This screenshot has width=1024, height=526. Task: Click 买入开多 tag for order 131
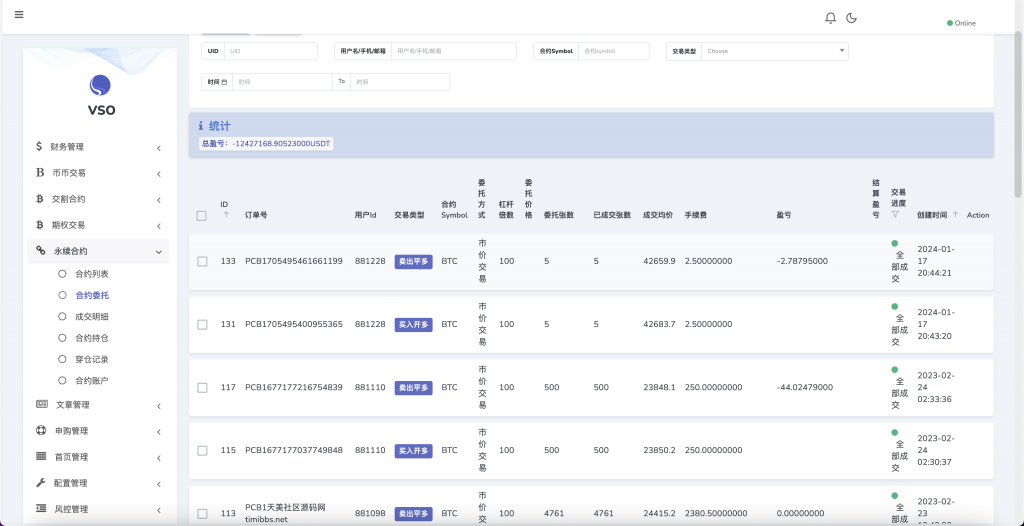pyautogui.click(x=413, y=324)
